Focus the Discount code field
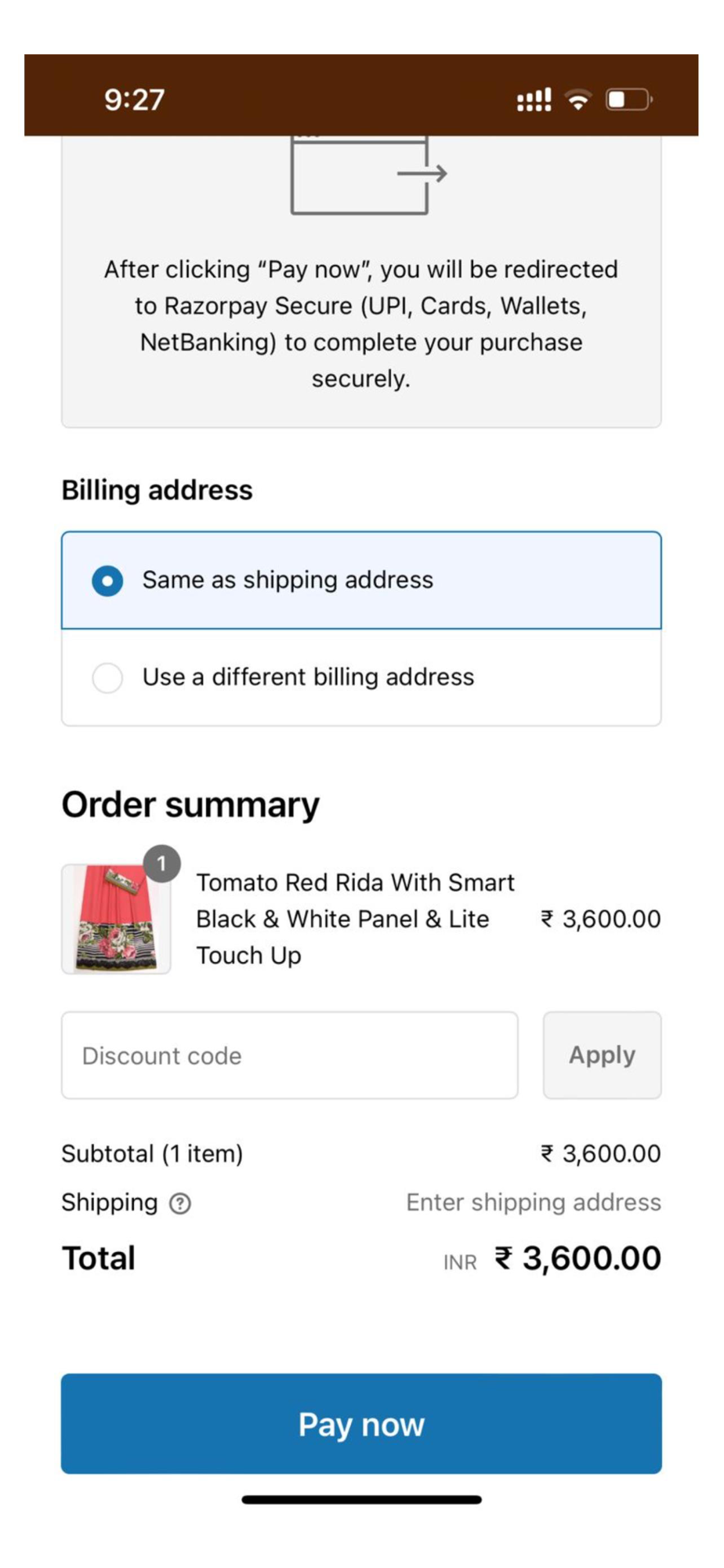724x1568 pixels. click(x=289, y=1055)
